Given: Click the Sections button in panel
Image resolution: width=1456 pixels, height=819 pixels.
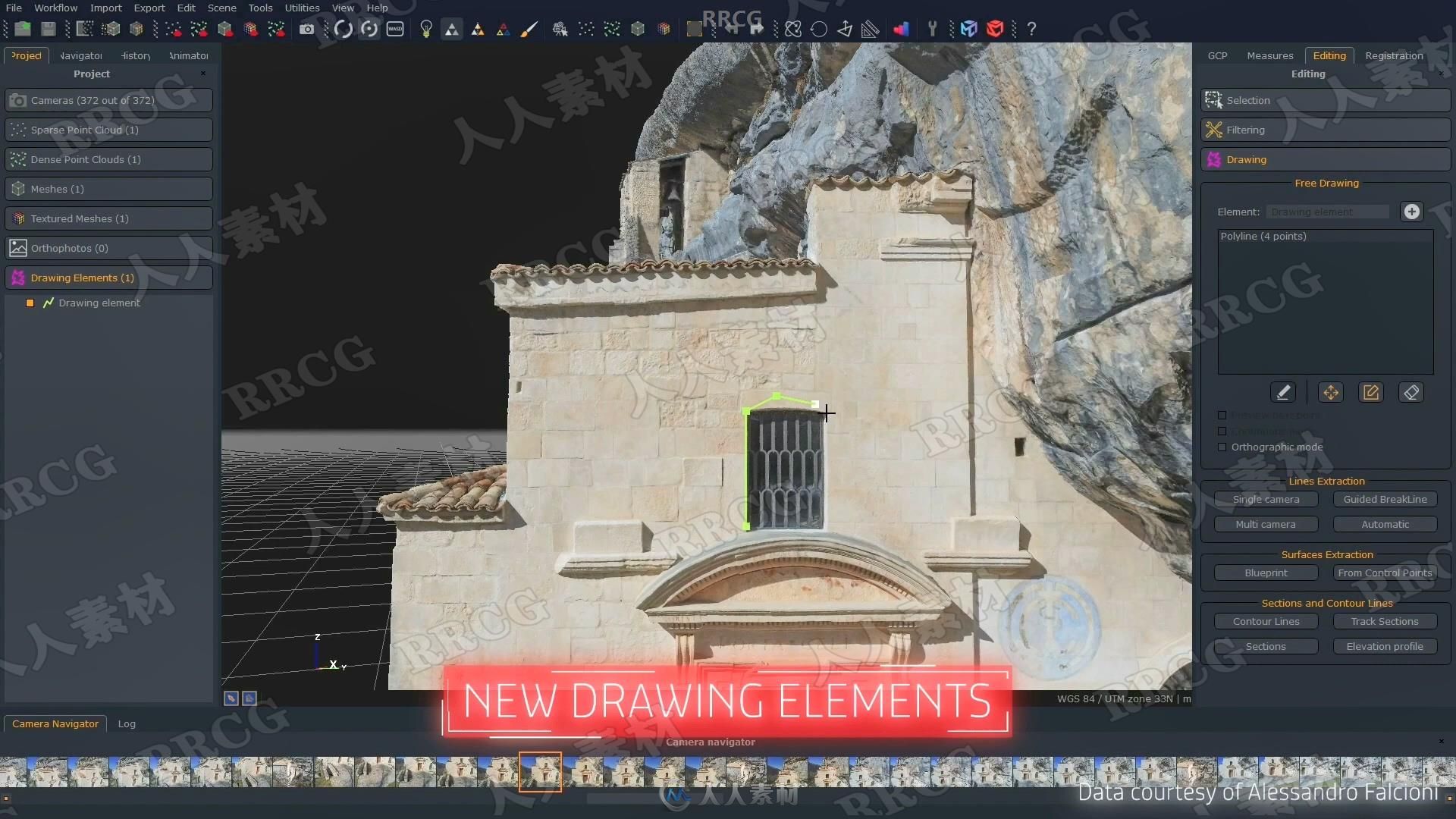Looking at the screenshot, I should [1266, 645].
